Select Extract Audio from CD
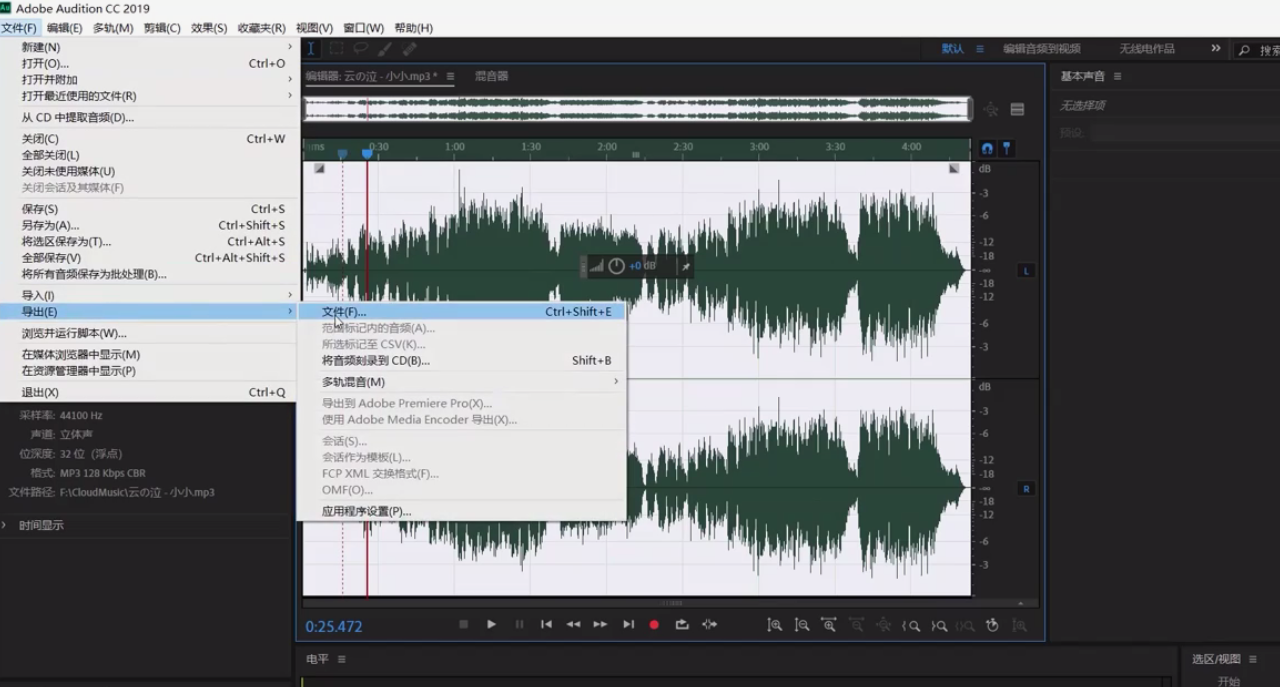Image resolution: width=1280 pixels, height=687 pixels. point(150,117)
